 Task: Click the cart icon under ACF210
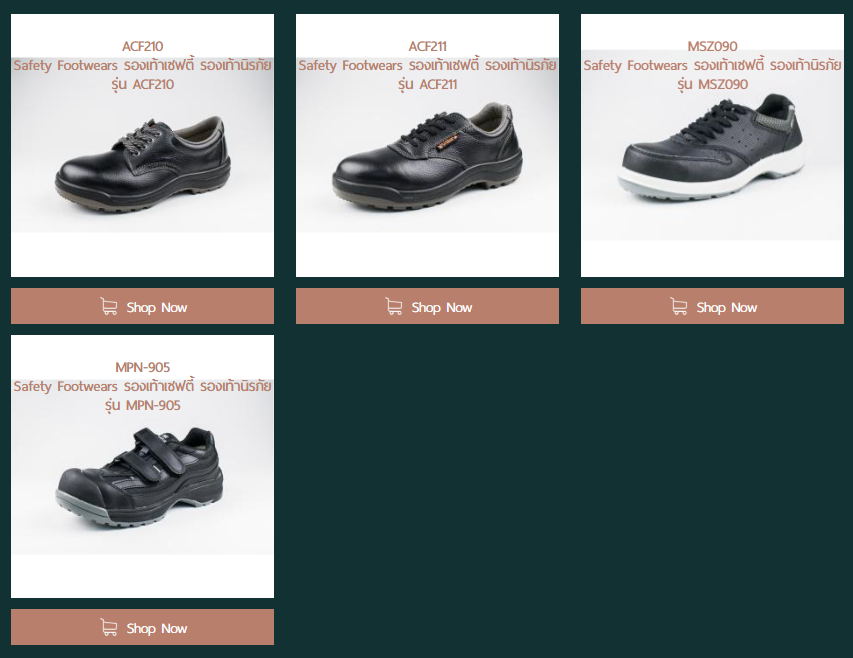pyautogui.click(x=109, y=307)
